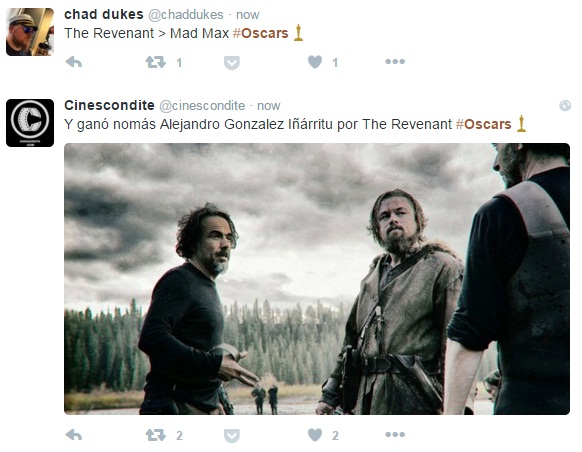Open Pocket save icon on chad dukes' tweet
The width and height of the screenshot is (582, 452).
[232, 62]
